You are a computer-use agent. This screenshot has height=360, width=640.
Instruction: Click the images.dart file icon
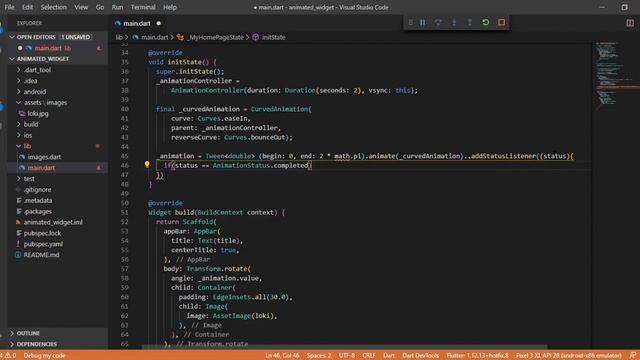pos(22,157)
